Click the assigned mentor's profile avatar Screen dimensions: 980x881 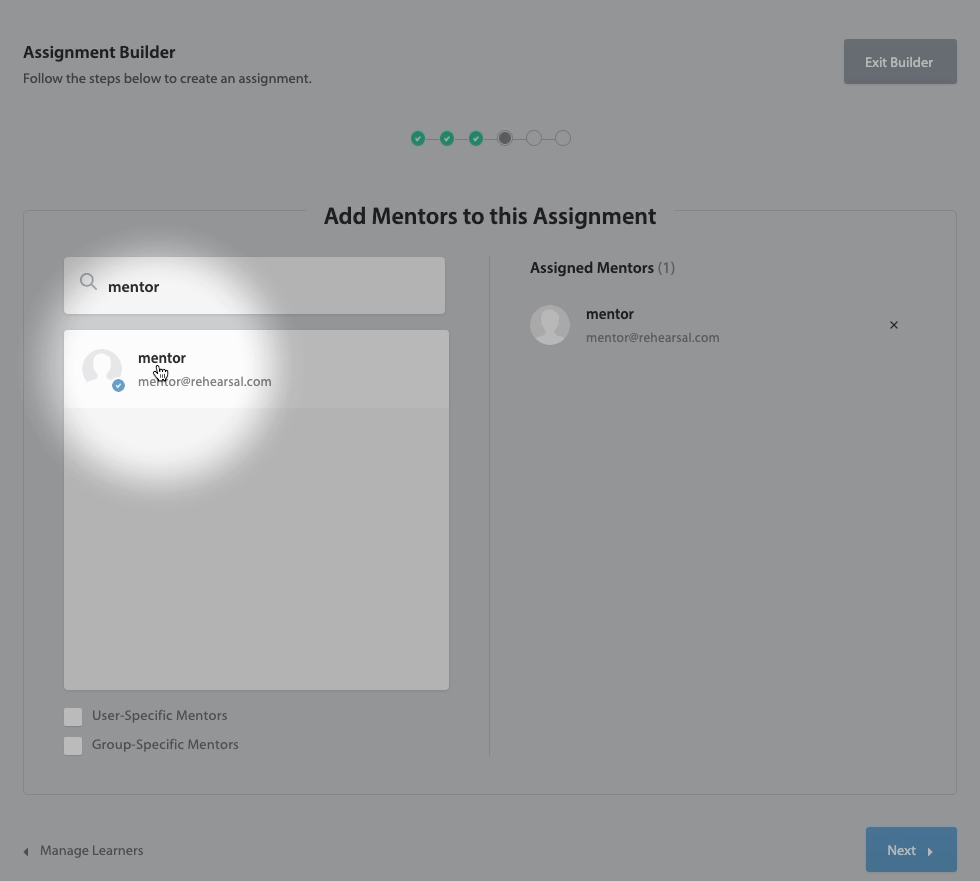tap(550, 325)
